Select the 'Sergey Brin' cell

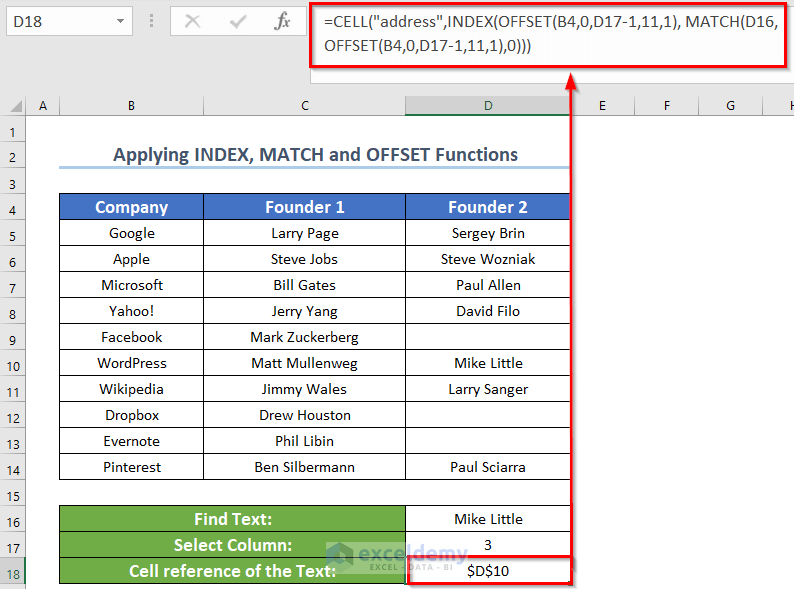click(x=488, y=233)
